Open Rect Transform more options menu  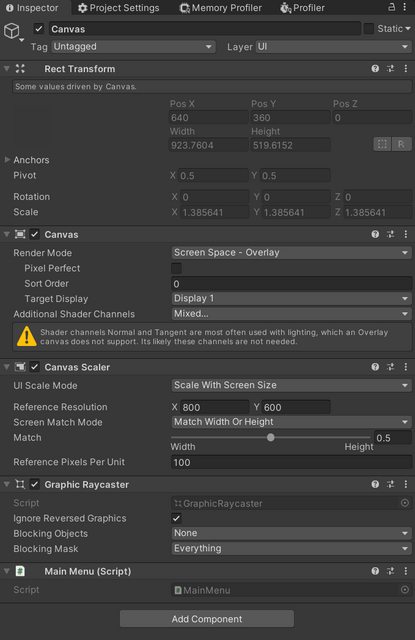[x=406, y=69]
